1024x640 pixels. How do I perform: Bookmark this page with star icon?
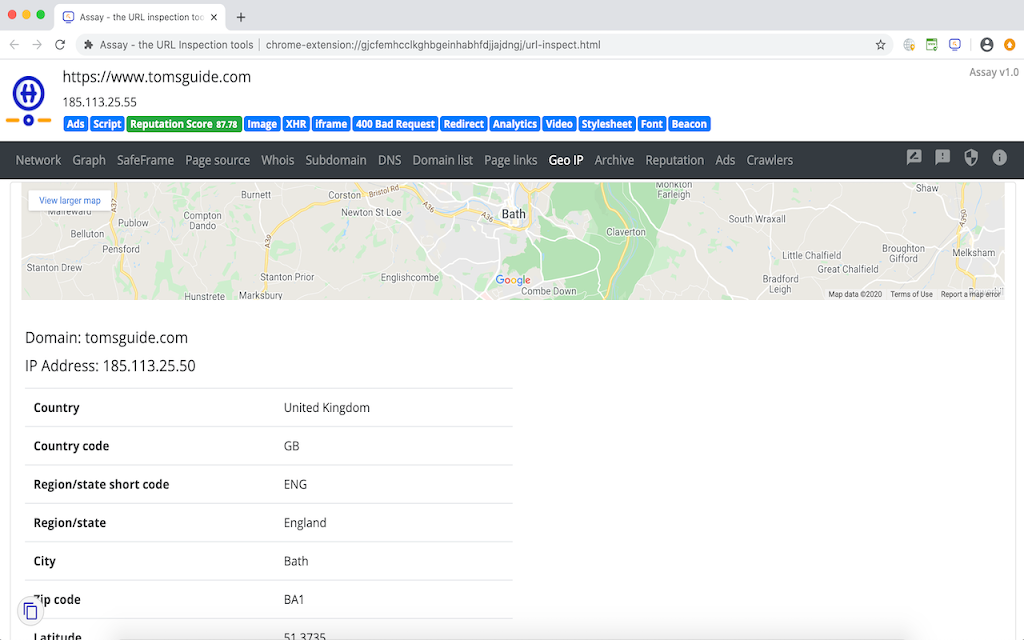880,44
